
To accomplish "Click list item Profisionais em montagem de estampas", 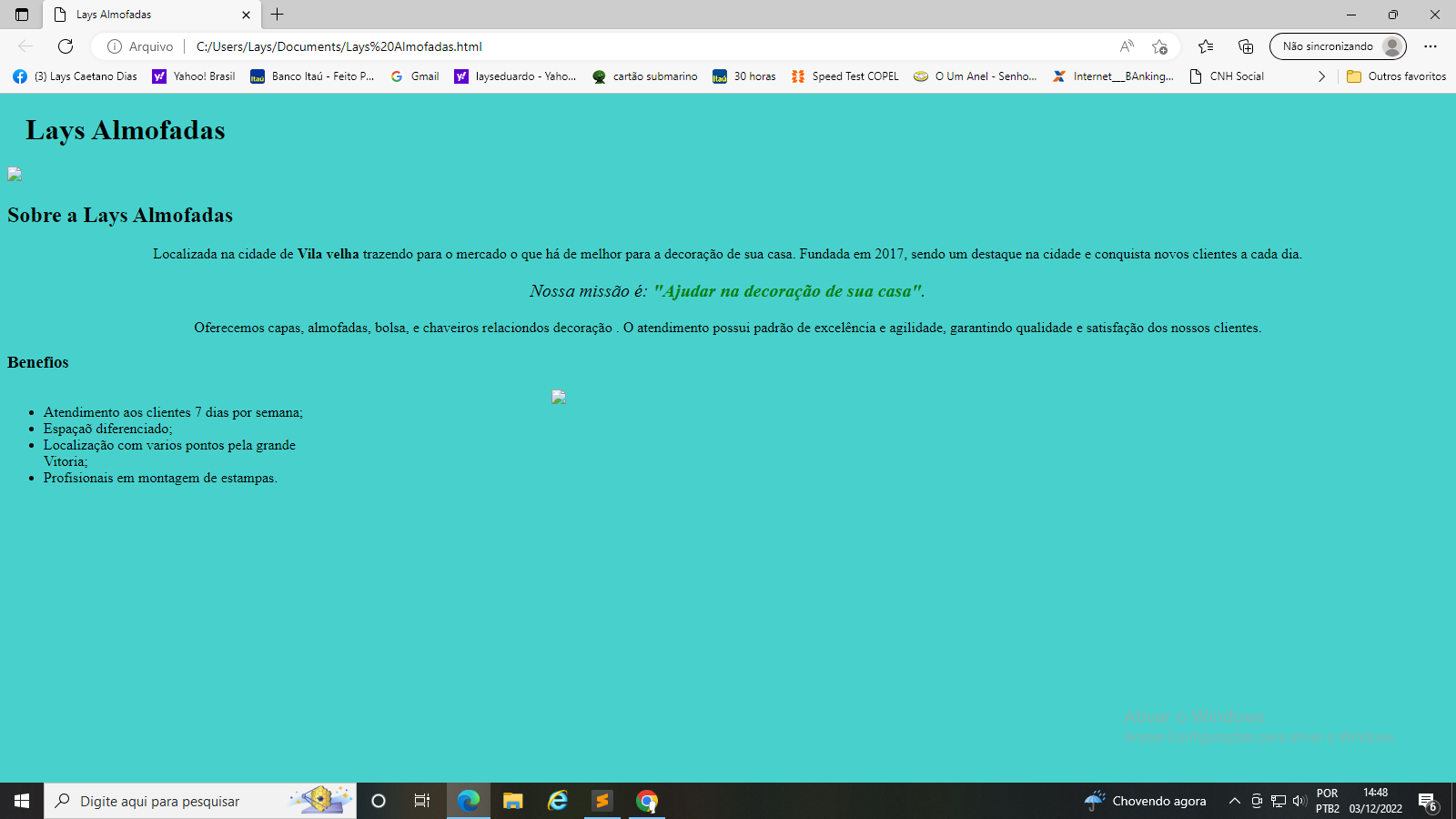I will tap(160, 478).
